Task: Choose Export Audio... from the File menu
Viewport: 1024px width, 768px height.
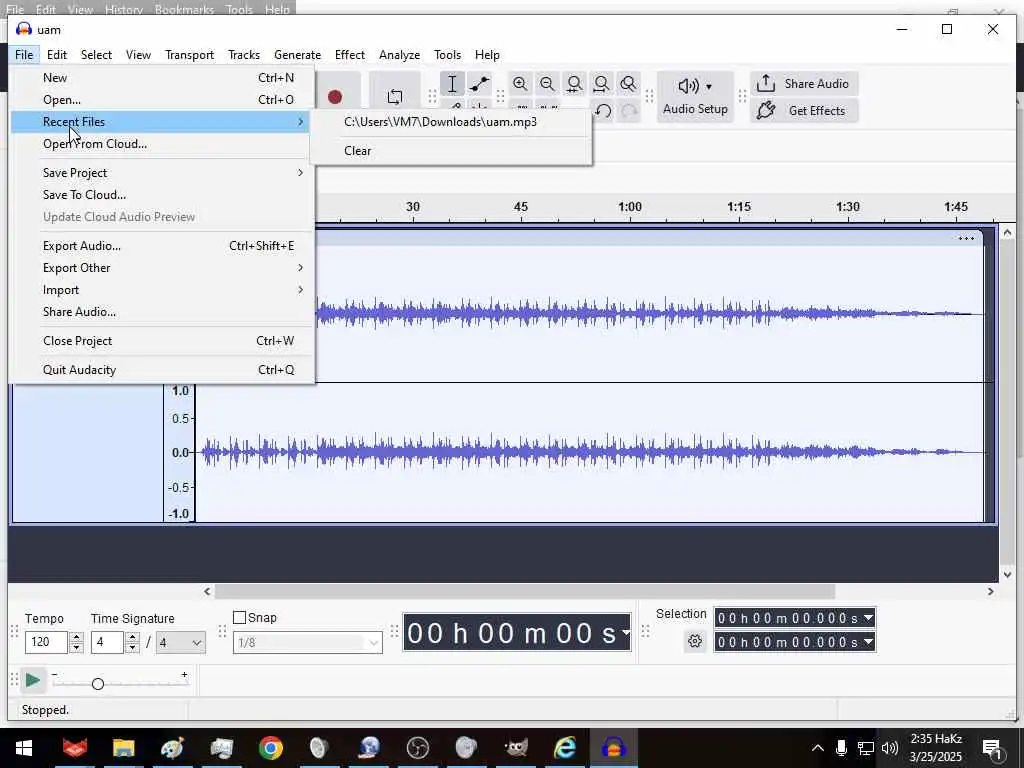Action: (x=163, y=246)
